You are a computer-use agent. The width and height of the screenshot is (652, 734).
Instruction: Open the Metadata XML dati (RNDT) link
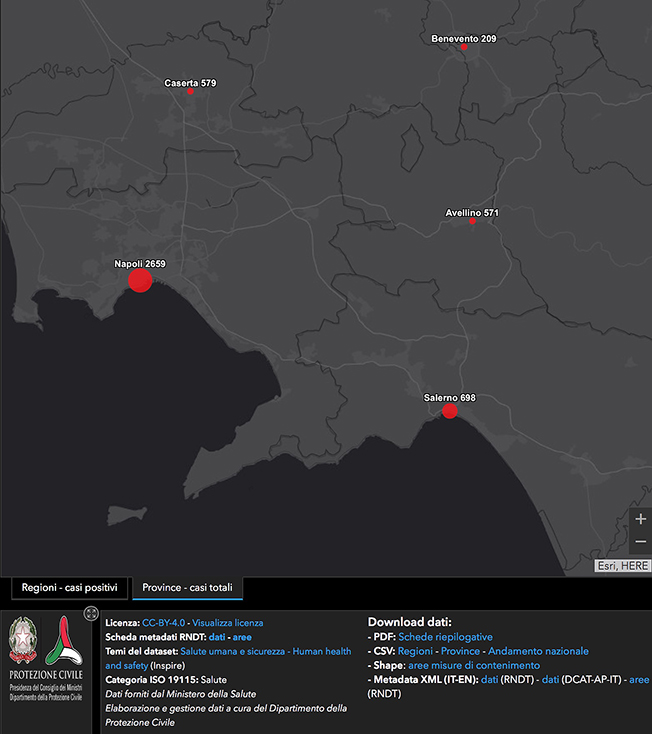[489, 679]
